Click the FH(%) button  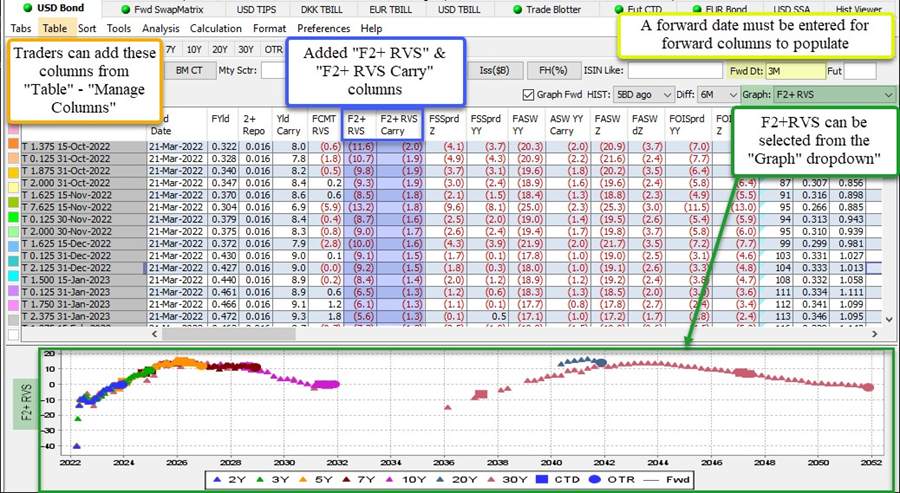pos(553,71)
